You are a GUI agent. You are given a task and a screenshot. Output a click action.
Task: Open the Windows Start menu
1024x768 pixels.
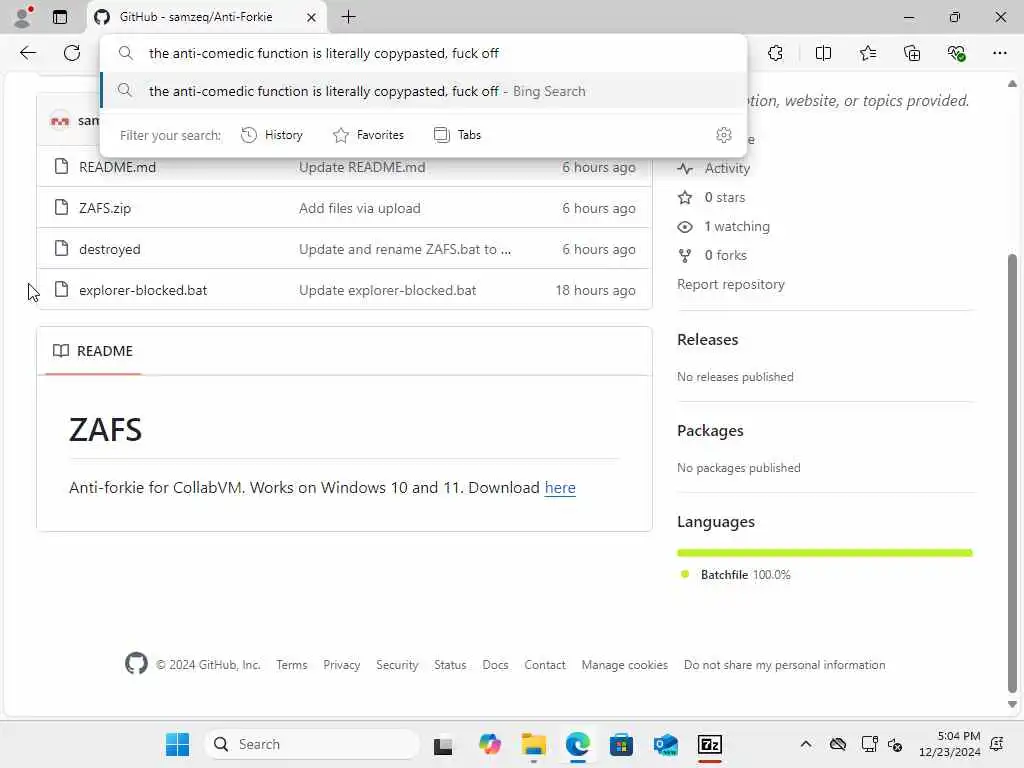(x=178, y=744)
